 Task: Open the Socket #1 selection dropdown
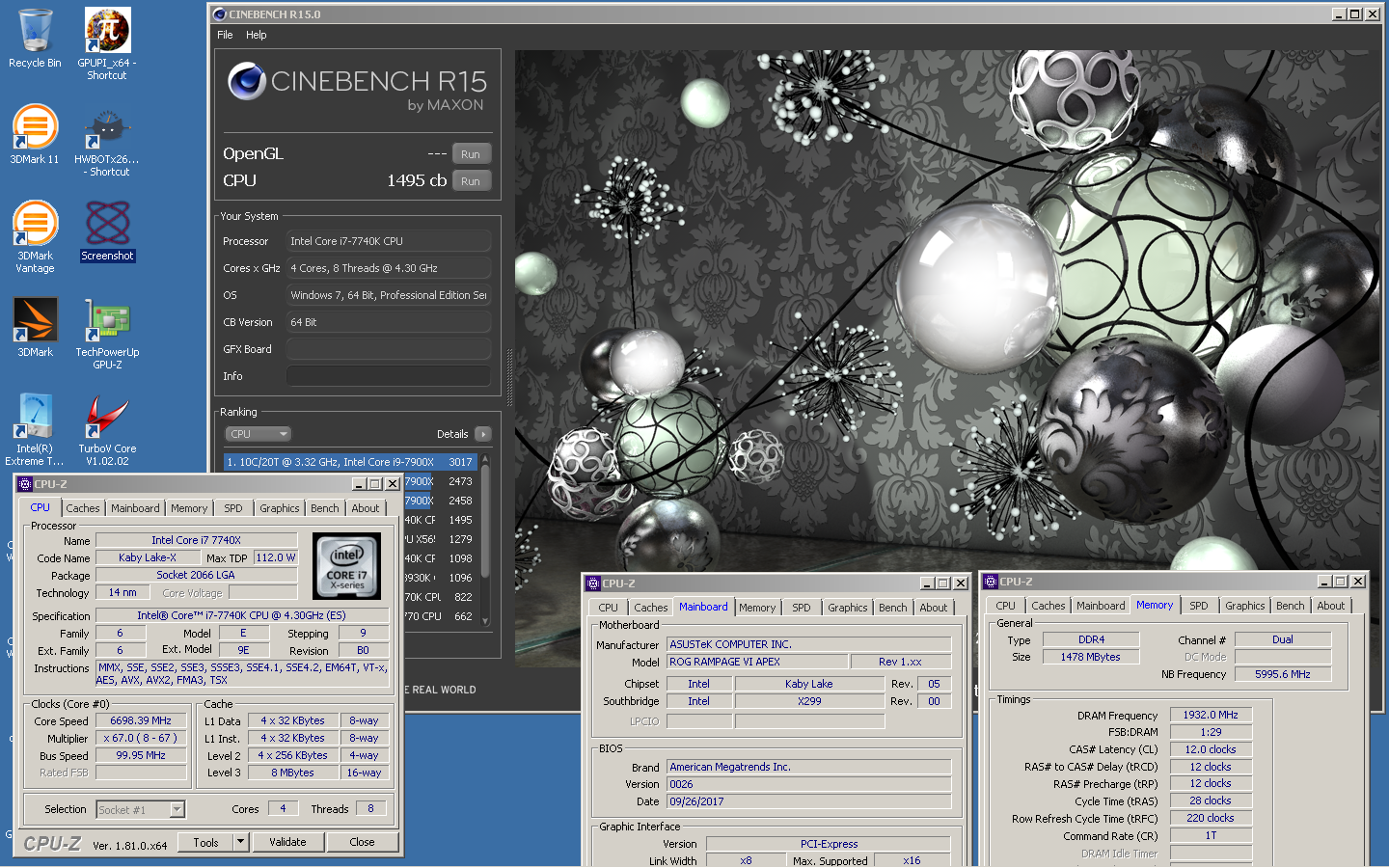coord(141,810)
